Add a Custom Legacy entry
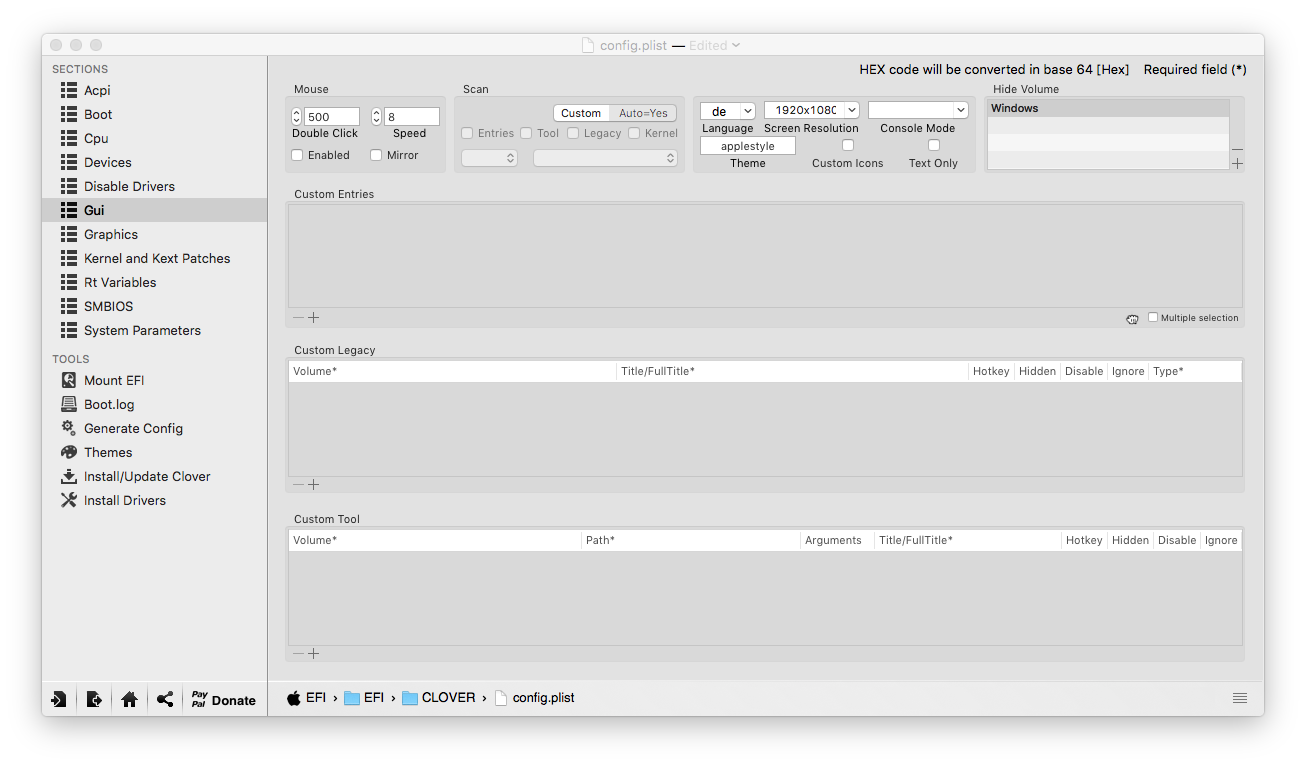 point(314,484)
